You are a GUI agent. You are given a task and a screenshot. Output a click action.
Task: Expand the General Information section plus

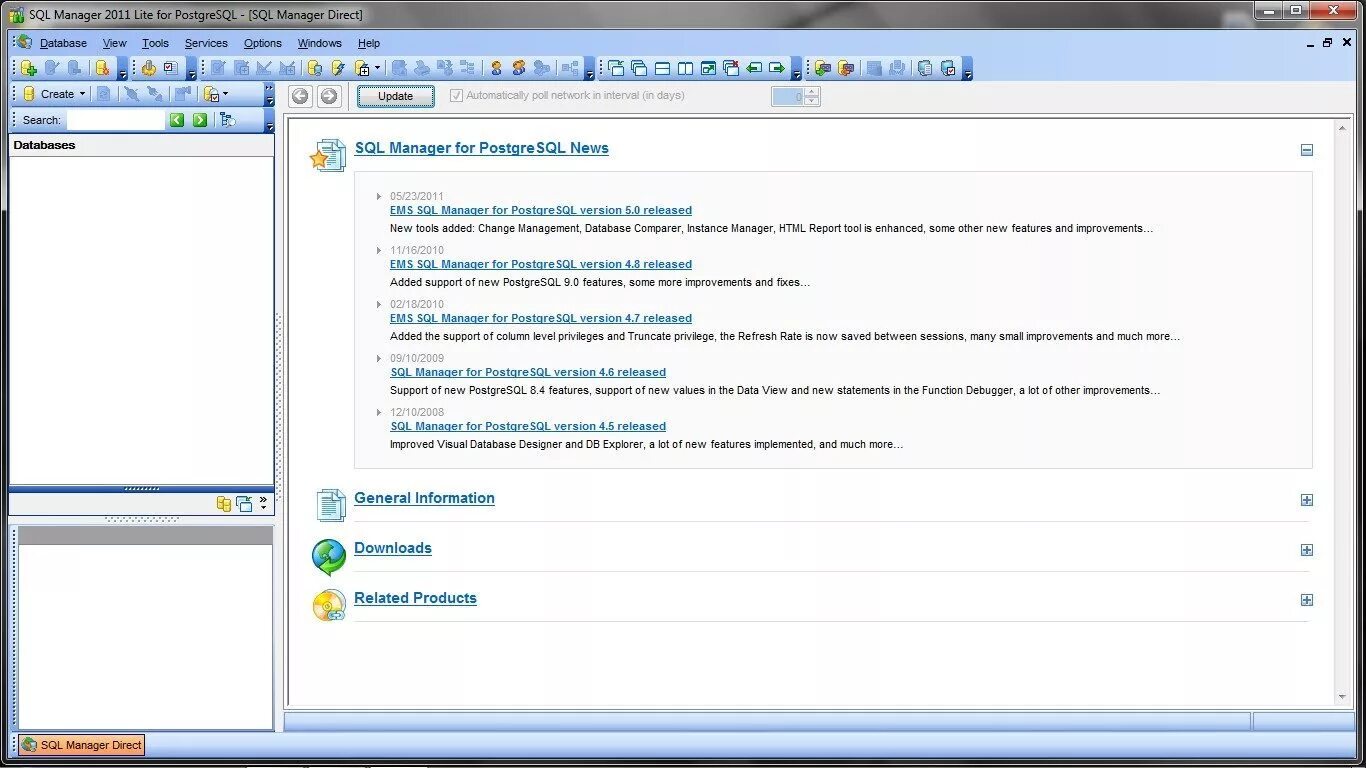1306,500
